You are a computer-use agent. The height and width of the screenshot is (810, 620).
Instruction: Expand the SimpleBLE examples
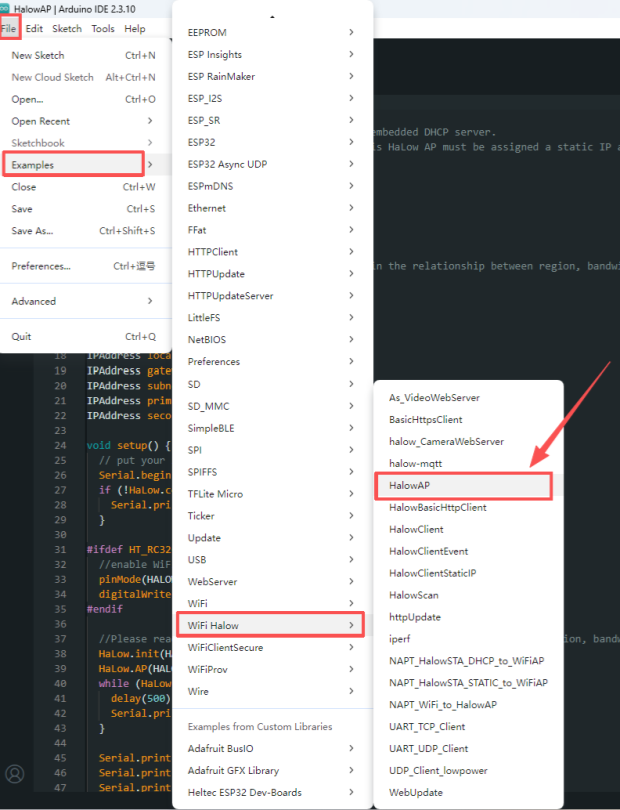coord(272,428)
